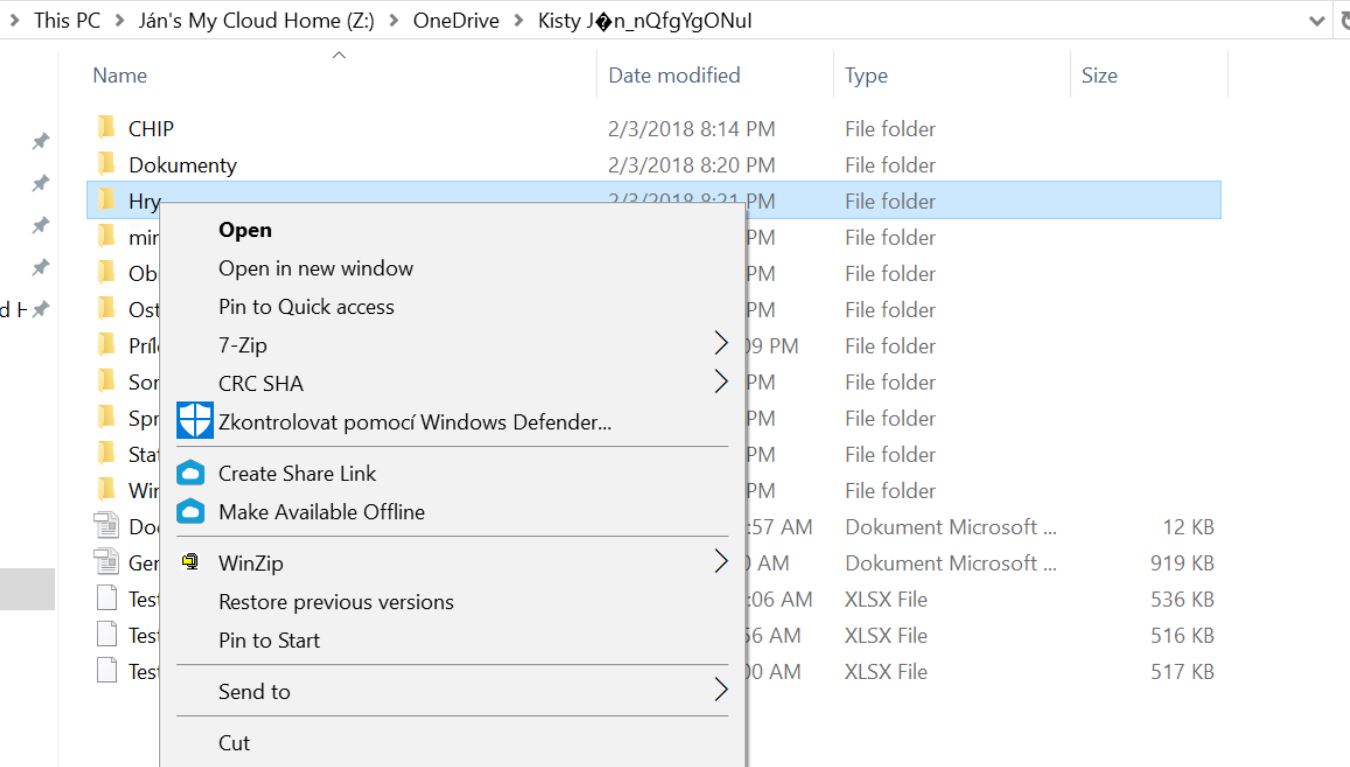This screenshot has width=1350, height=767.
Task: Click the 517 KB XLSX file icon
Action: 106,671
